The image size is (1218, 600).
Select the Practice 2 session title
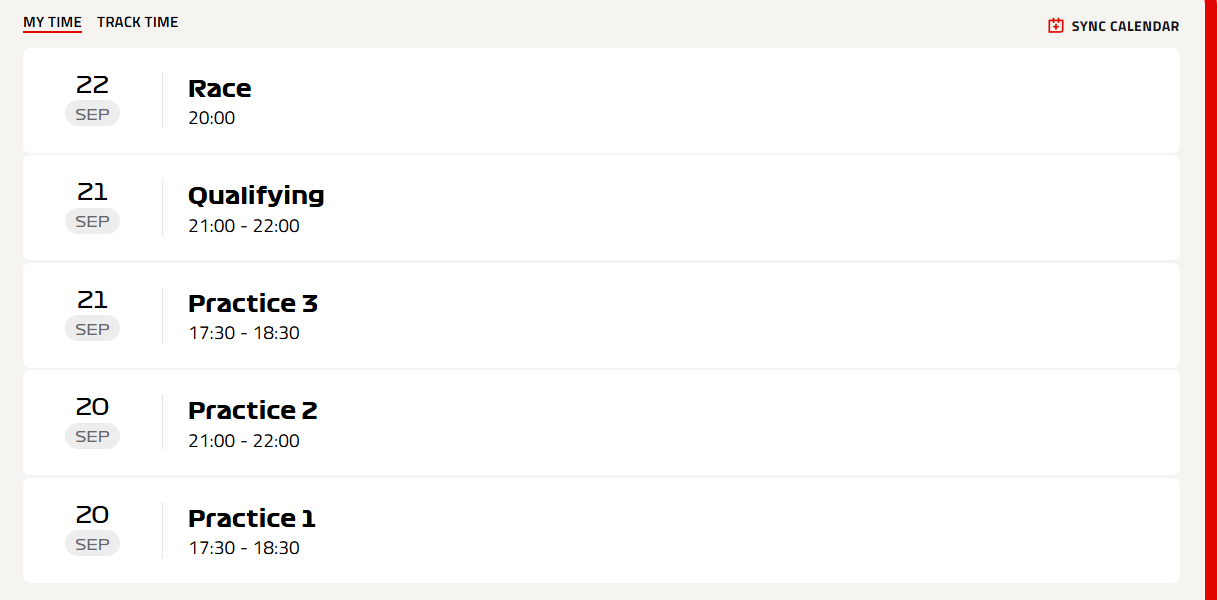pos(252,411)
